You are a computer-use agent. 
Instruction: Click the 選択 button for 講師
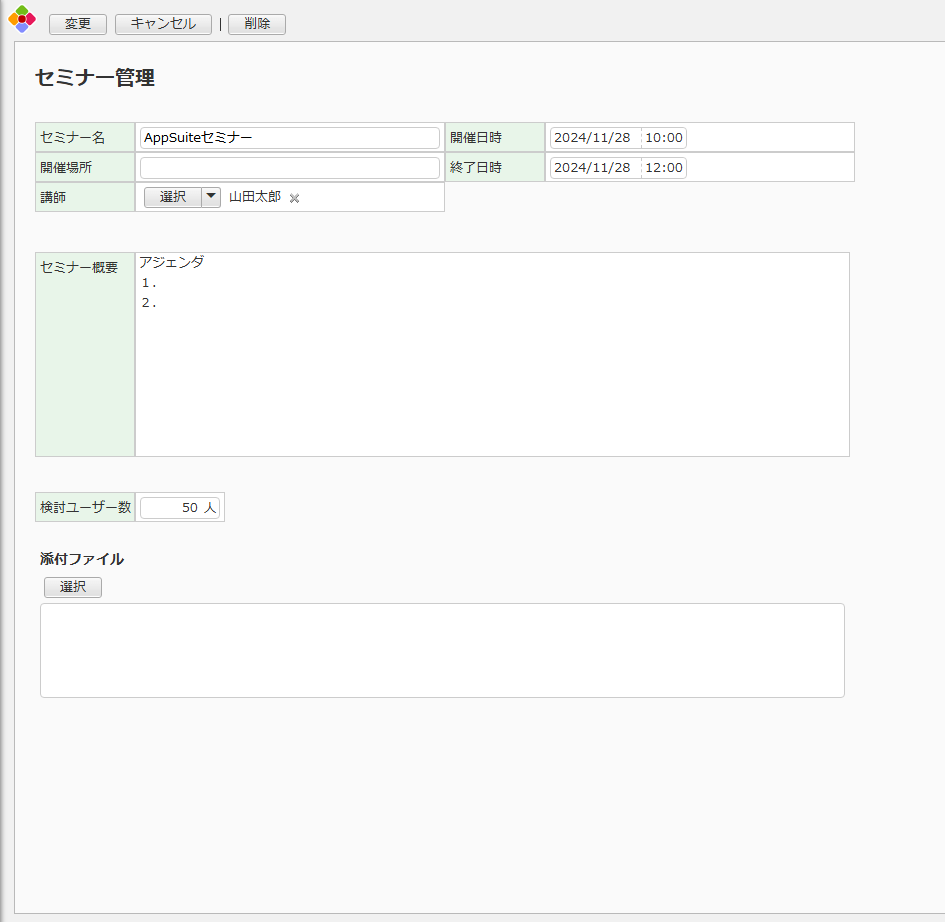point(173,197)
